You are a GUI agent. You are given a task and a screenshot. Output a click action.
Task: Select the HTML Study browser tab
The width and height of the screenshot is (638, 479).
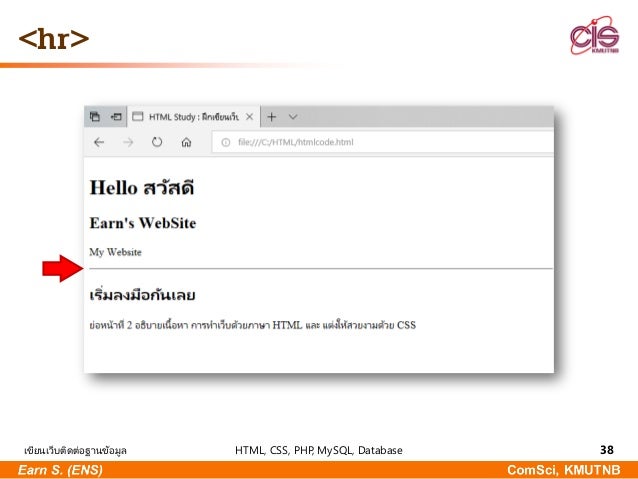[193, 117]
